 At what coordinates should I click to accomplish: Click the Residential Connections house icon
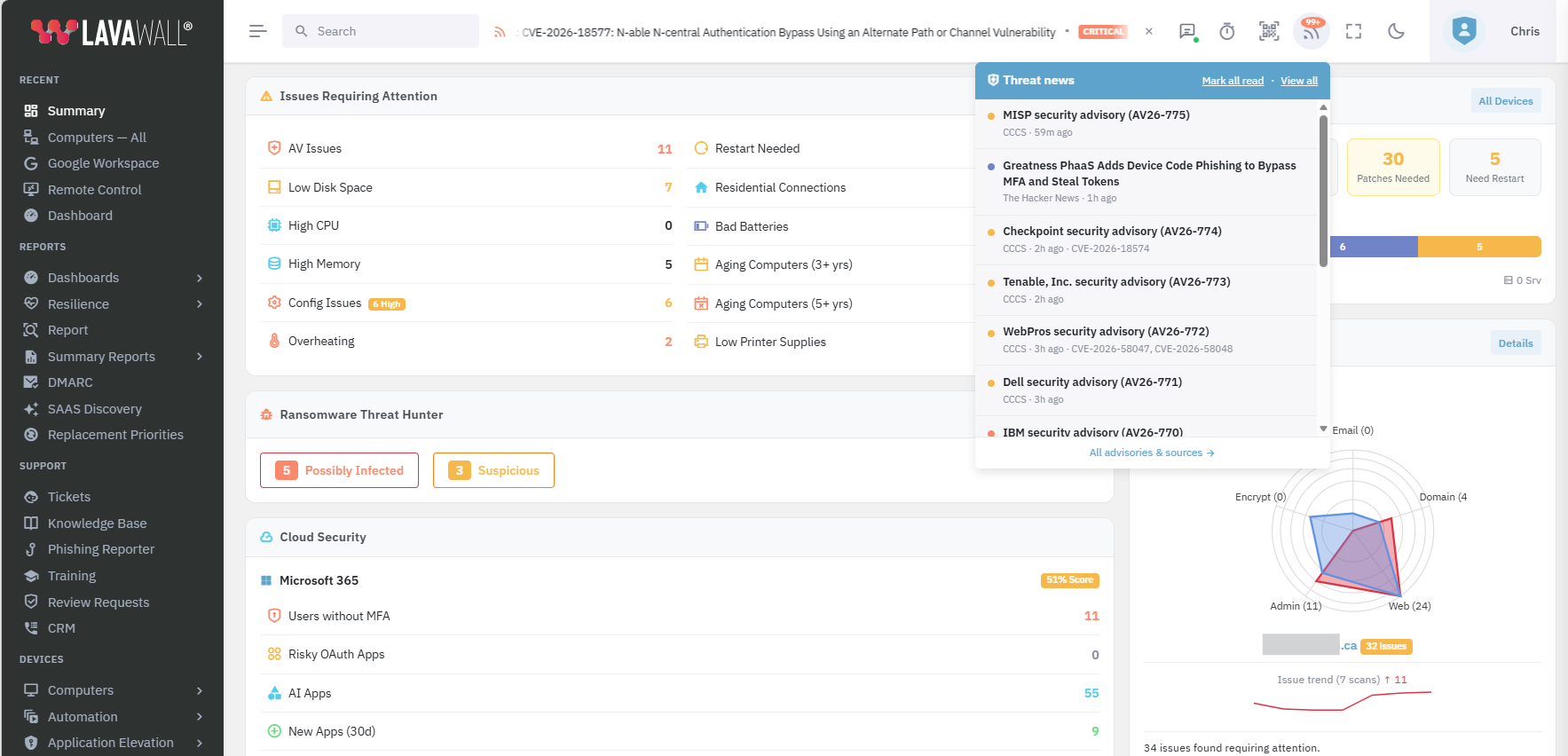(701, 187)
